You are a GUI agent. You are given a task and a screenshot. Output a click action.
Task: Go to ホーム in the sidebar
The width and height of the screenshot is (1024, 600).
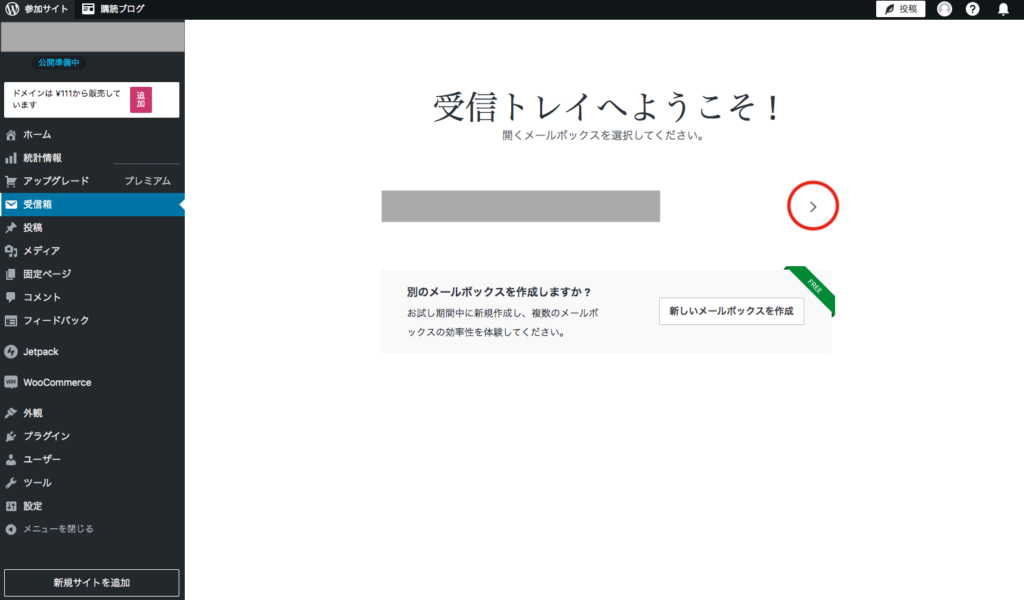tap(37, 135)
